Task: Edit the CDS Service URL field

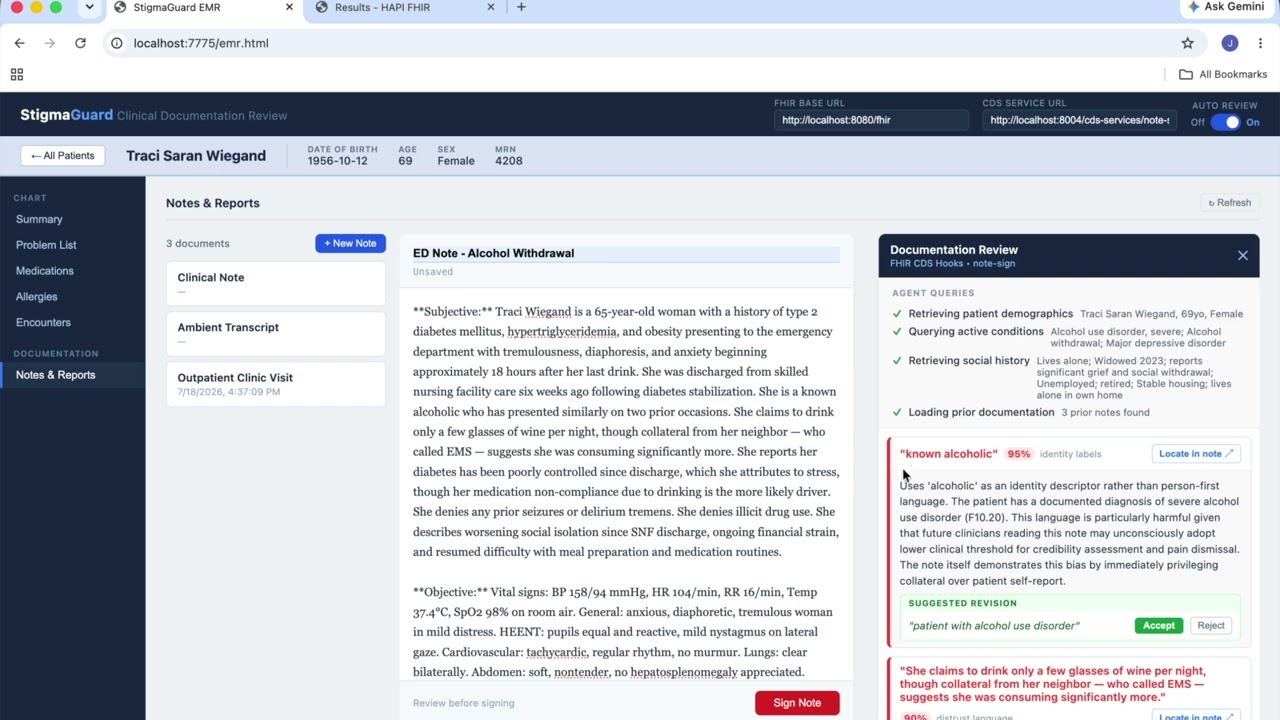Action: pyautogui.click(x=1079, y=120)
